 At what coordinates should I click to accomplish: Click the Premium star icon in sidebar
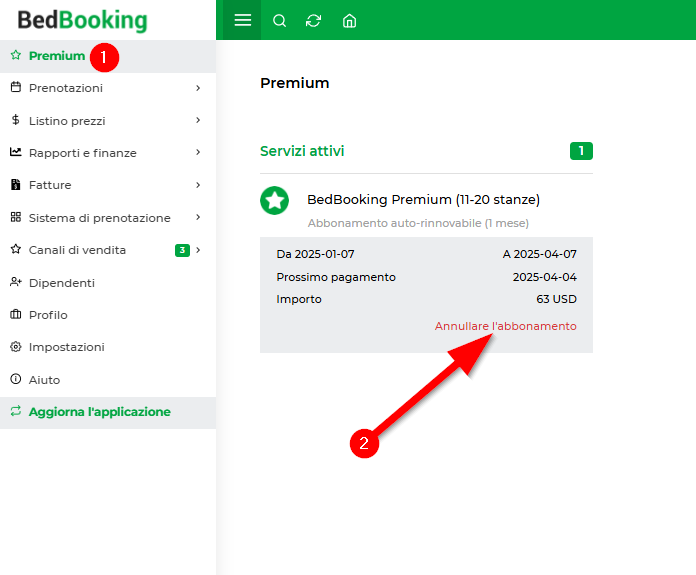(x=16, y=55)
